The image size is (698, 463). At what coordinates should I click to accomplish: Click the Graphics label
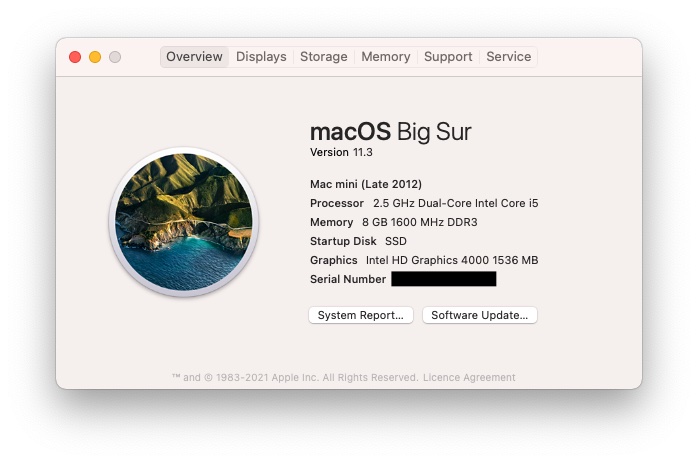334,260
